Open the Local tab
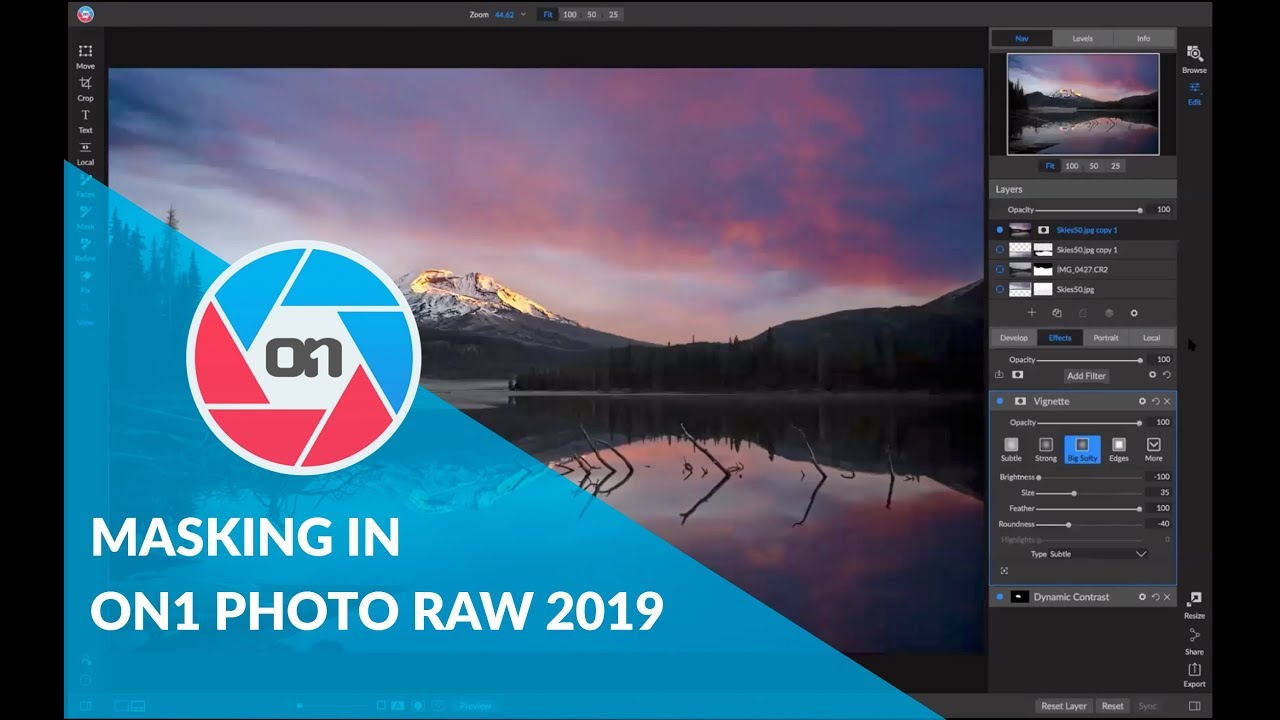 (1151, 338)
